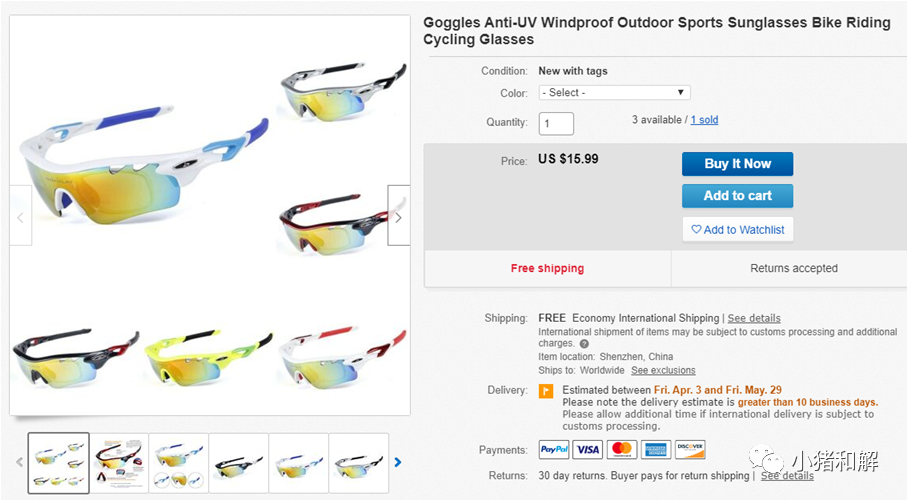Screen dimensions: 908x501
Task: Click the 'See exclusions' link
Action: [x=663, y=371]
